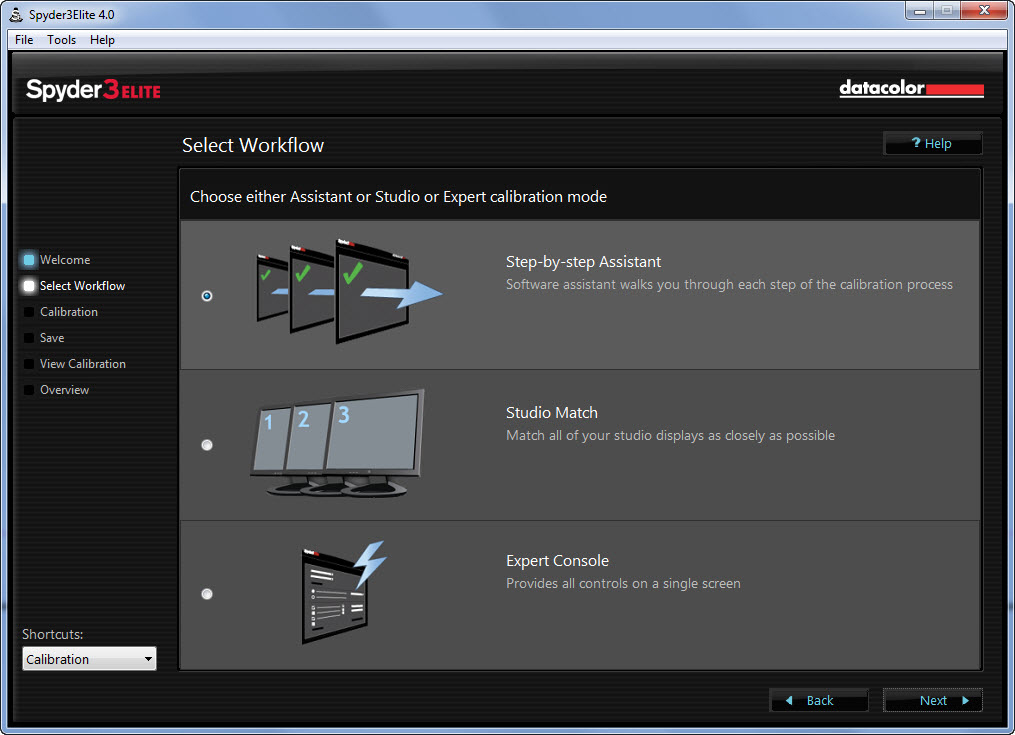This screenshot has height=735, width=1015.
Task: Click the Step-by-step Assistant monitors illustration
Action: [345, 290]
